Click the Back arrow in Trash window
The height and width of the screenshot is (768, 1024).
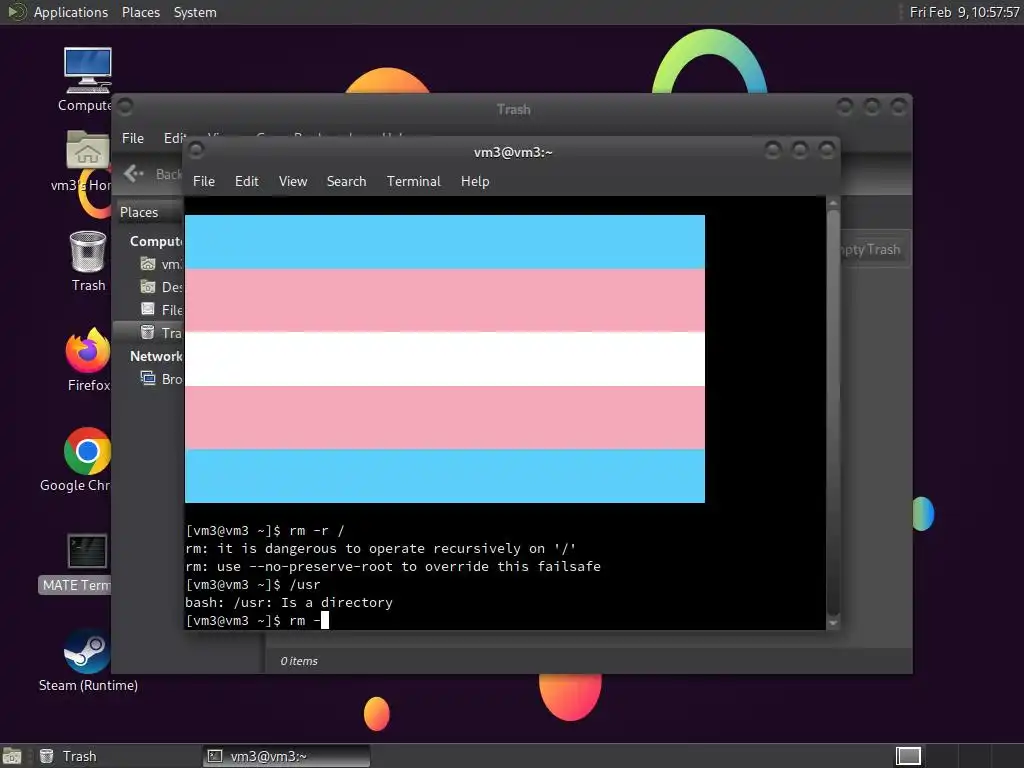point(134,173)
